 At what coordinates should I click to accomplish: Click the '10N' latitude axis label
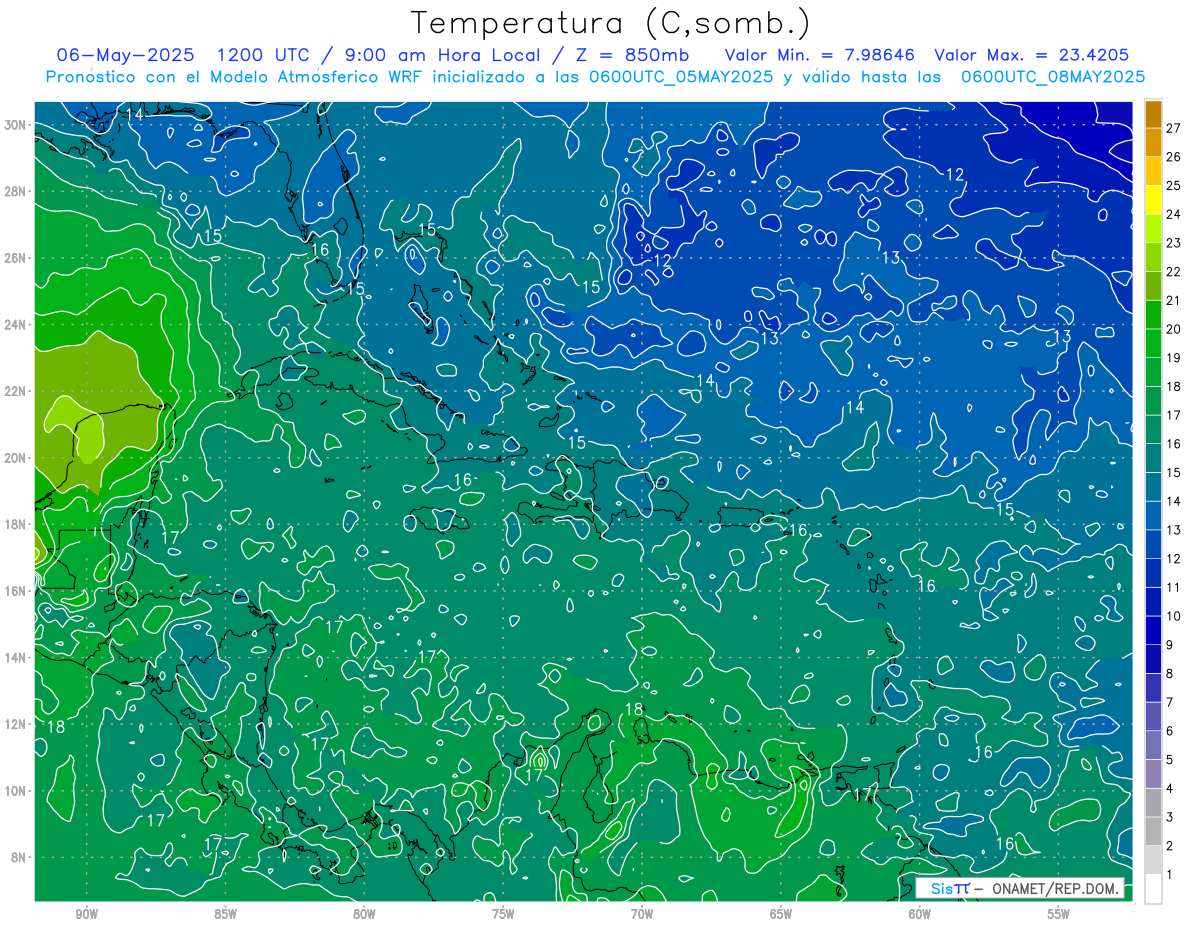(x=15, y=790)
